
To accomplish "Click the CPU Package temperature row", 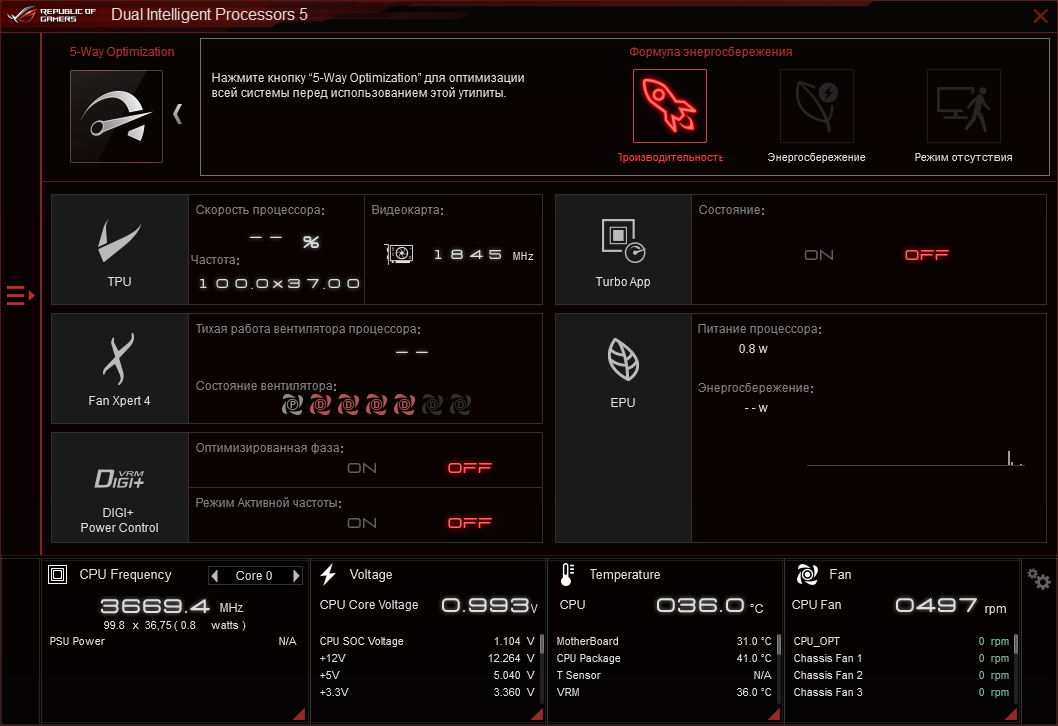I will pyautogui.click(x=664, y=658).
